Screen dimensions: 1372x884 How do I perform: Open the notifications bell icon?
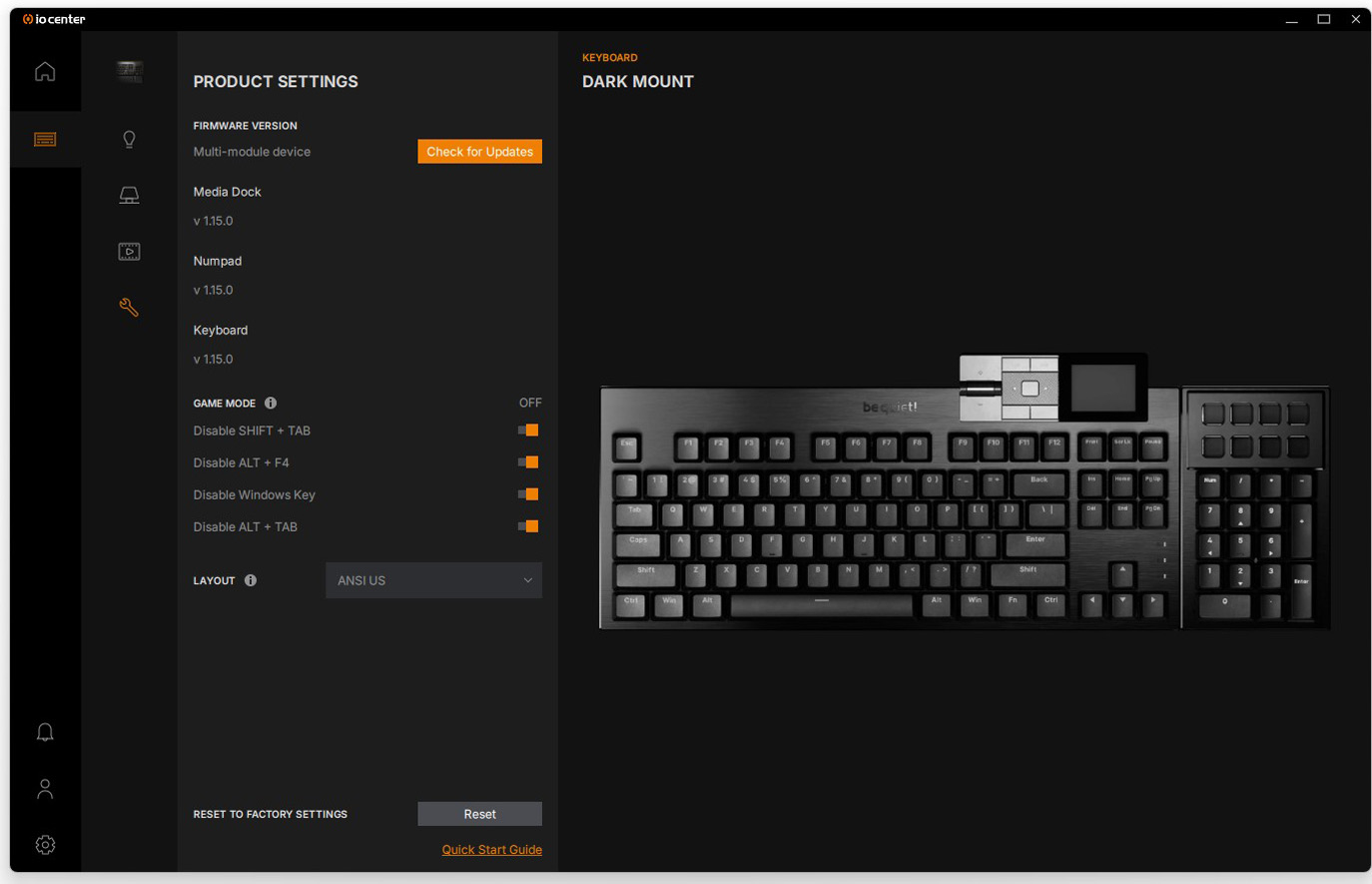(x=45, y=732)
